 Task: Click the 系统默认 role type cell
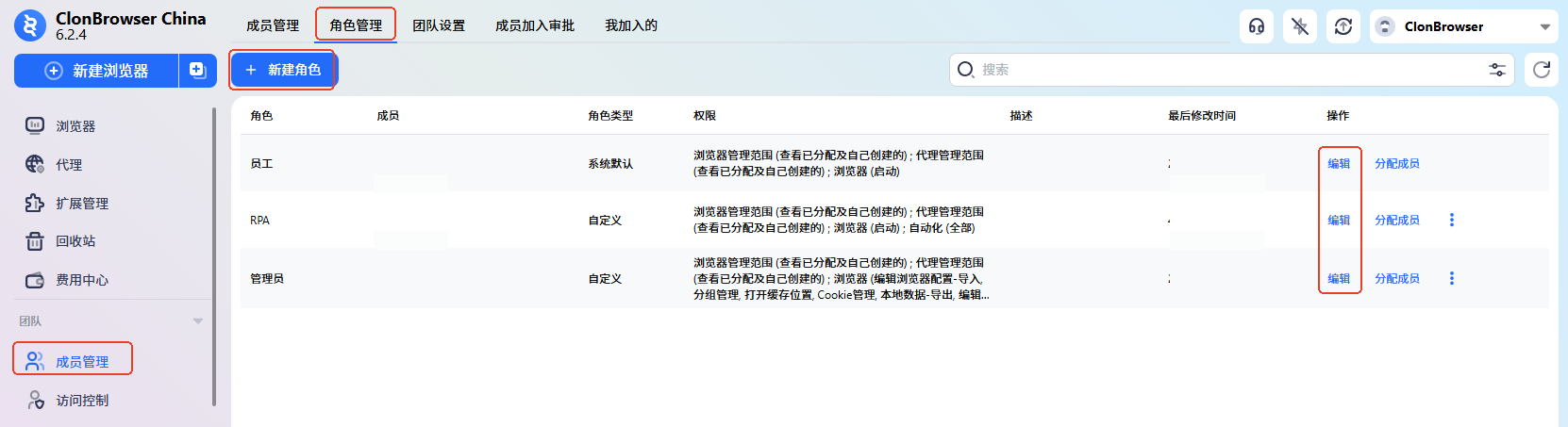[610, 163]
